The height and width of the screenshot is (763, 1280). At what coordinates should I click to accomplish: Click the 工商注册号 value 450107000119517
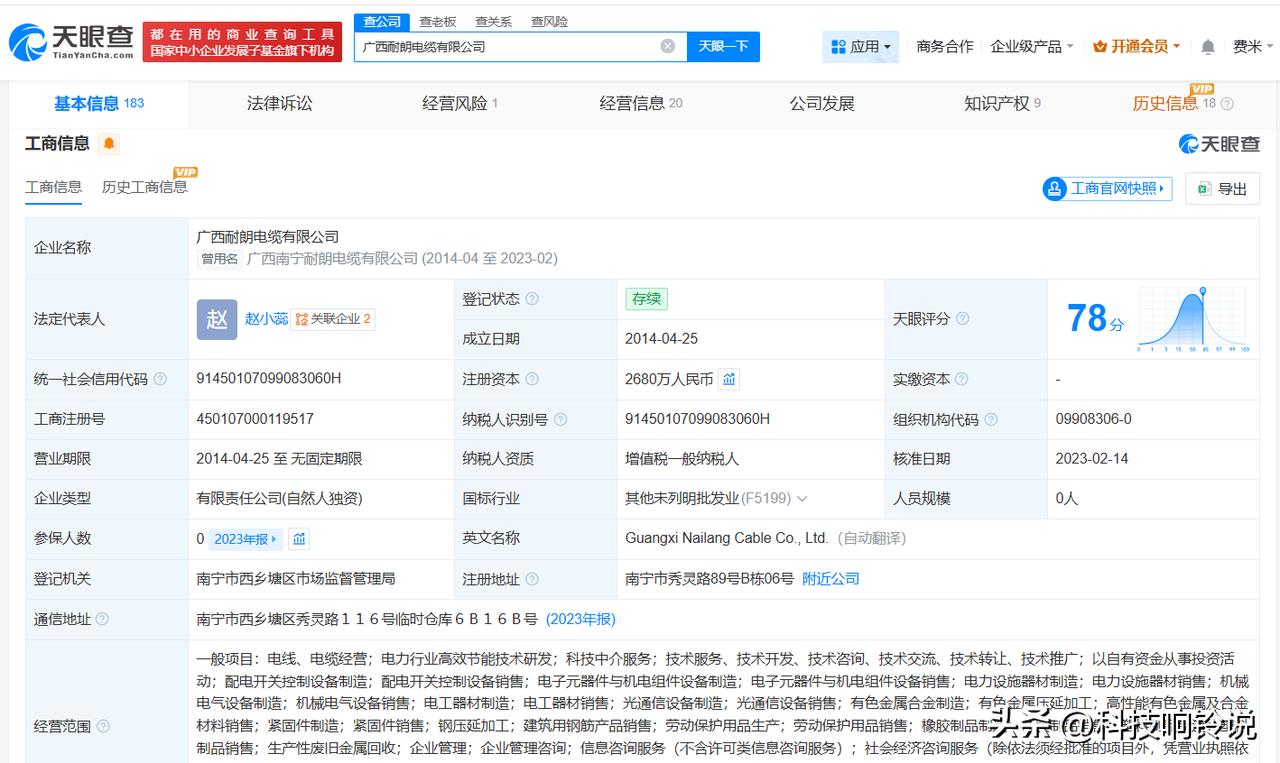(x=255, y=419)
